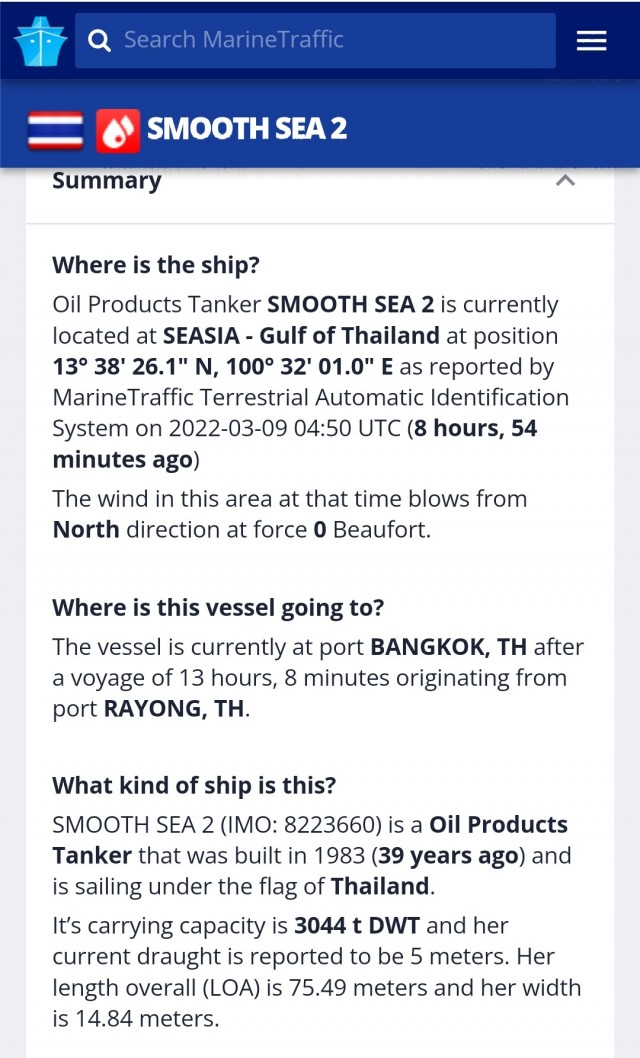Image resolution: width=640 pixels, height=1058 pixels.
Task: Click the MarineTraffic ship logo
Action: [x=40, y=40]
